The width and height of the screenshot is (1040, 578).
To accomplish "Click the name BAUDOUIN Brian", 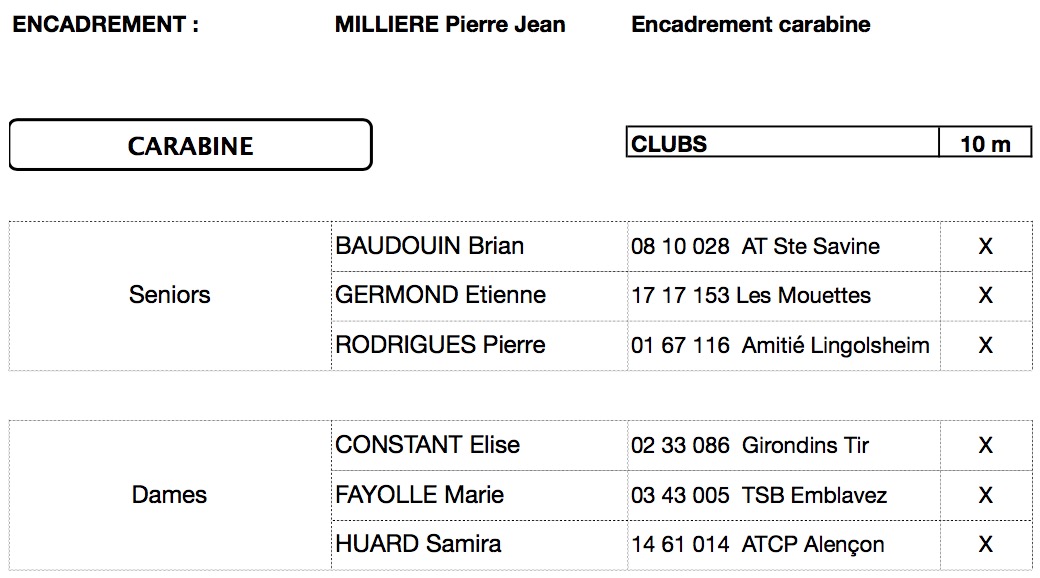I will [x=430, y=246].
